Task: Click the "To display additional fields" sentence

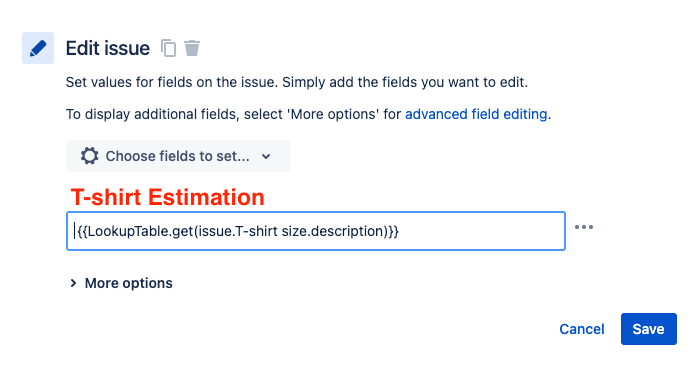Action: 308,114
